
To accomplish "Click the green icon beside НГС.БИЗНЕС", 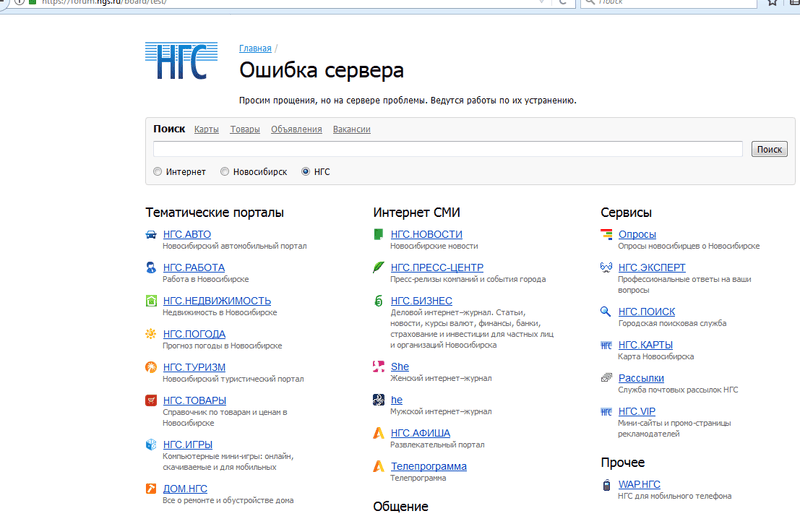I will (x=379, y=301).
